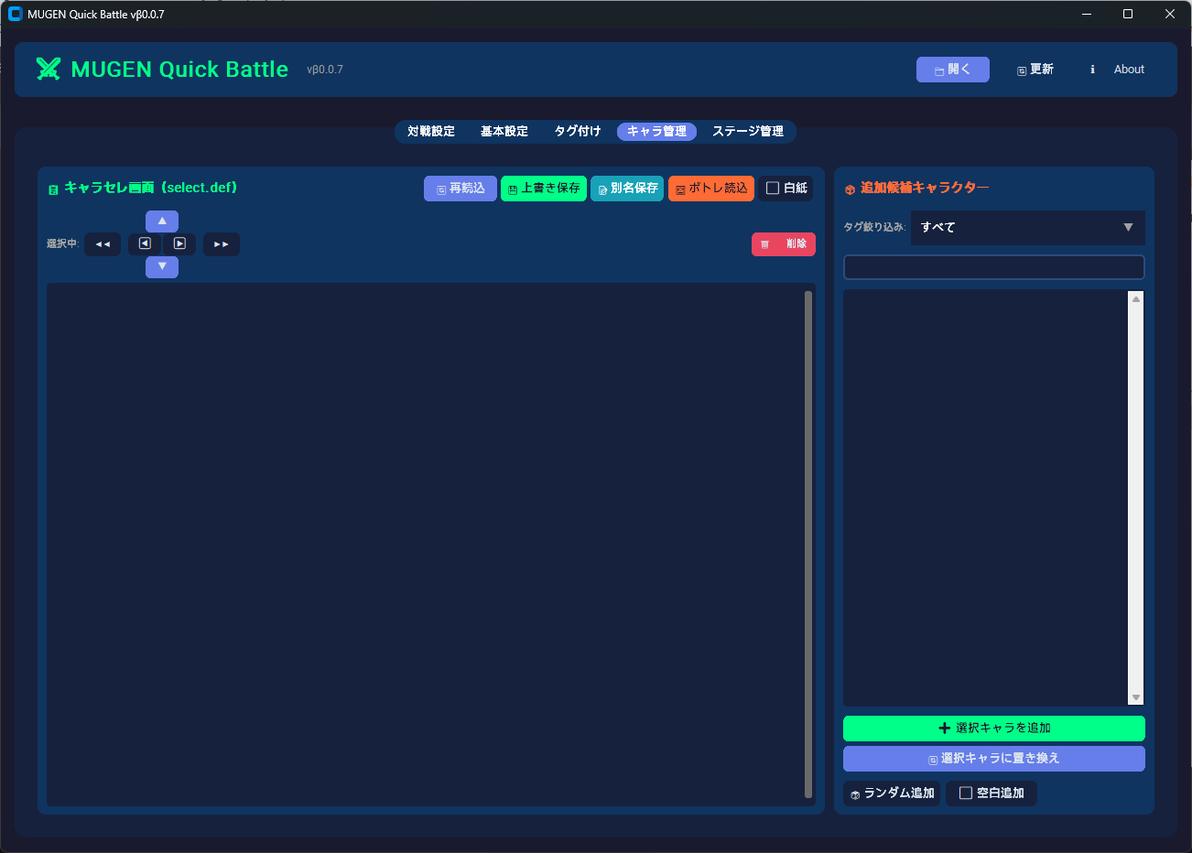Click the 上書き保存 overwrite save button
The height and width of the screenshot is (853, 1192).
544,189
